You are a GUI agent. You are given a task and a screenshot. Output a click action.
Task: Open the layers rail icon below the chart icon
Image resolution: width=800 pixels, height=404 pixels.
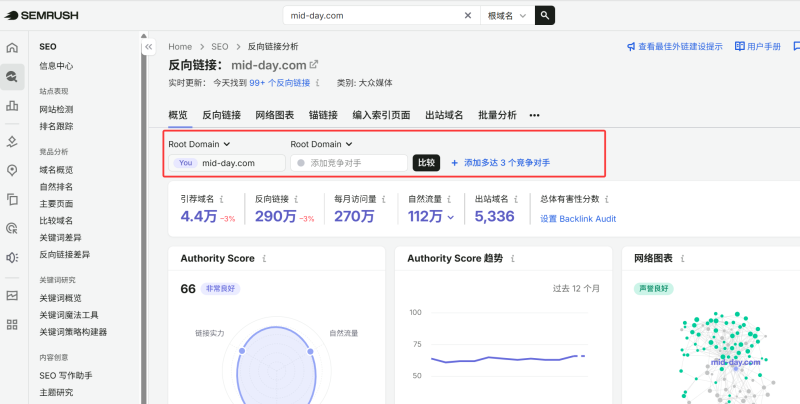coord(12,142)
